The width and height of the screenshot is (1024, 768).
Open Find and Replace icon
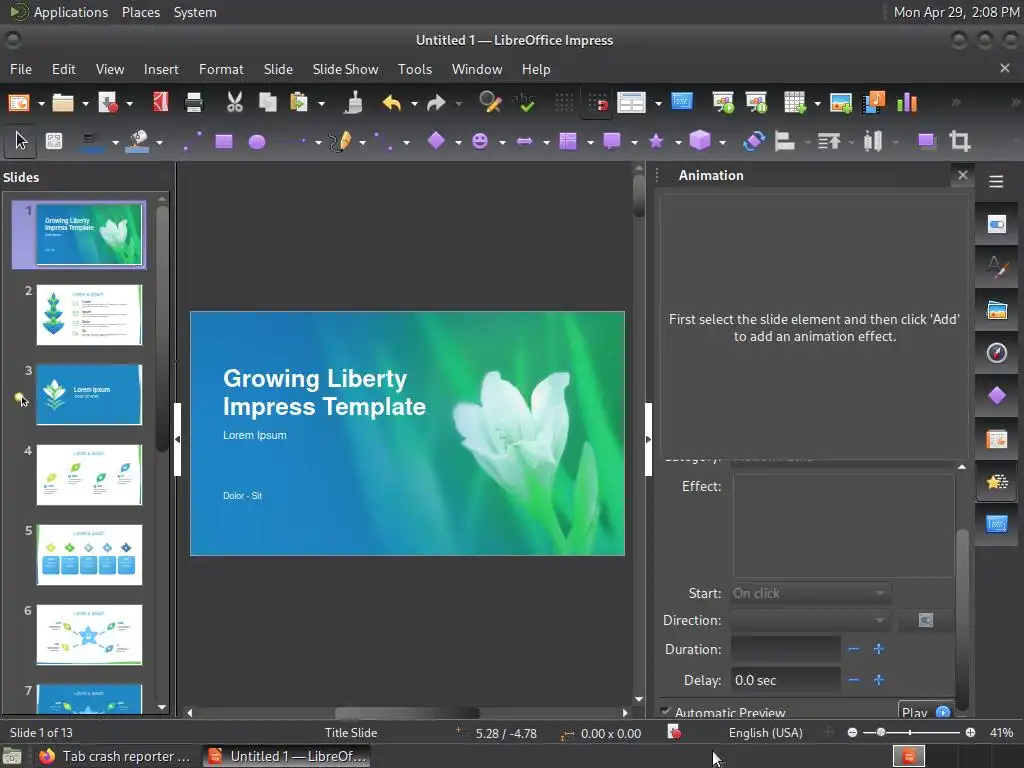(489, 103)
